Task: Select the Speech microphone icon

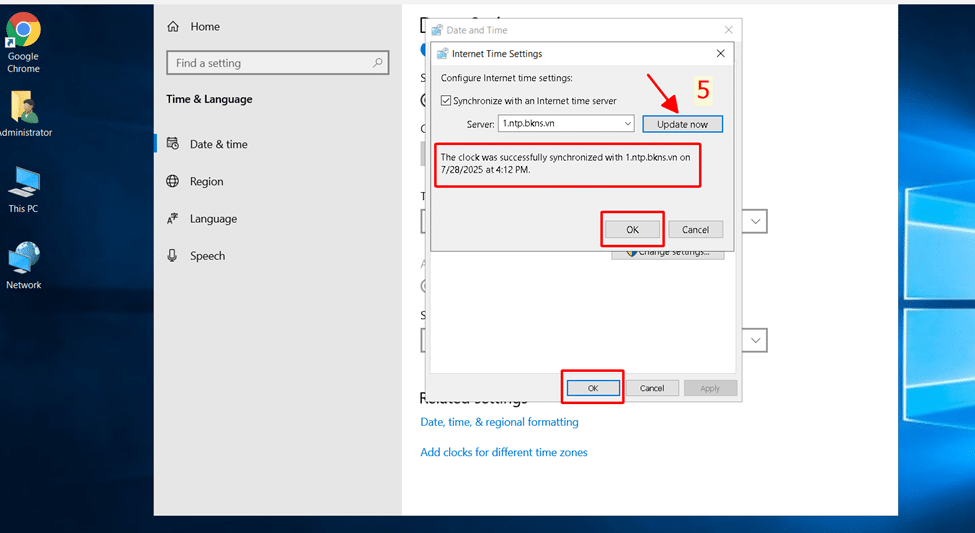Action: (x=173, y=256)
